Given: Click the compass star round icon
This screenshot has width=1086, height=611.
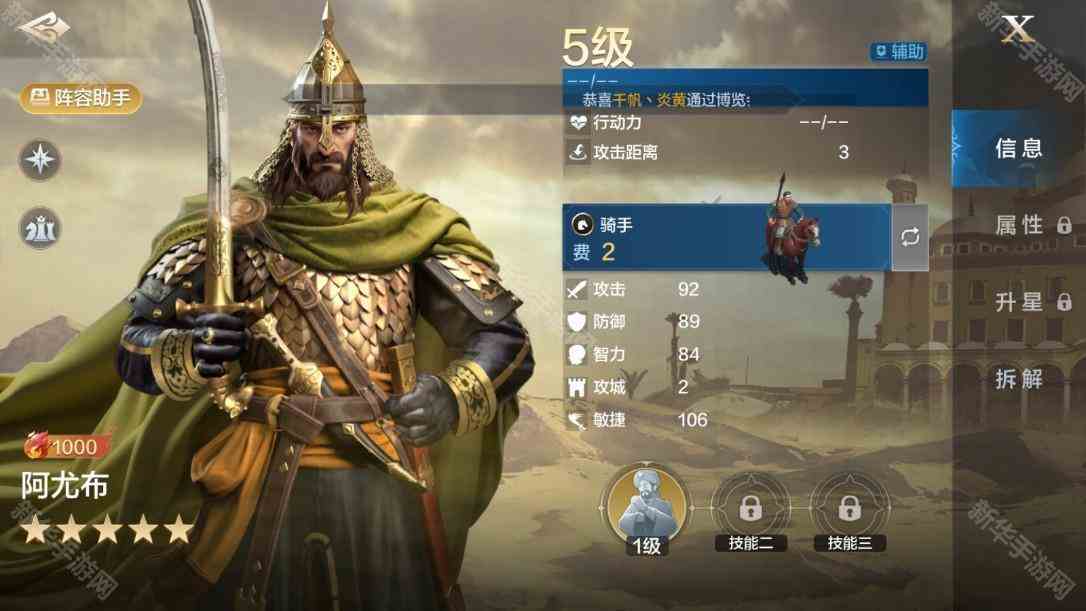Looking at the screenshot, I should point(39,159).
